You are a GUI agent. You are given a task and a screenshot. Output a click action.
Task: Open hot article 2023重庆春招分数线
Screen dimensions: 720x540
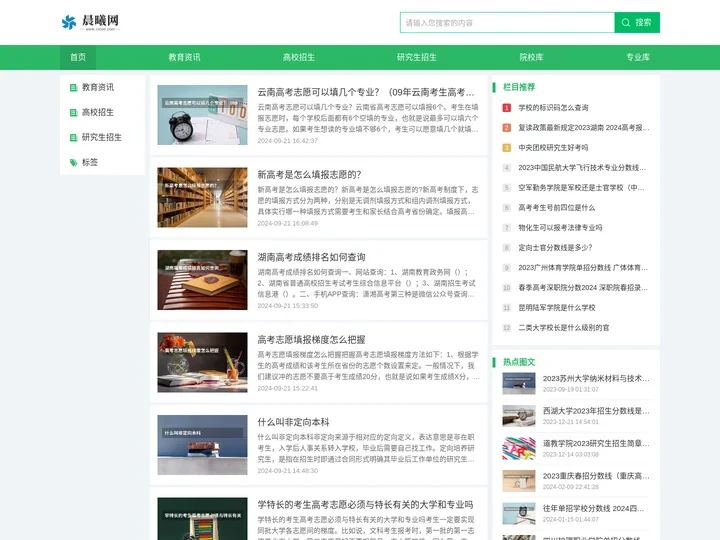[x=596, y=476]
